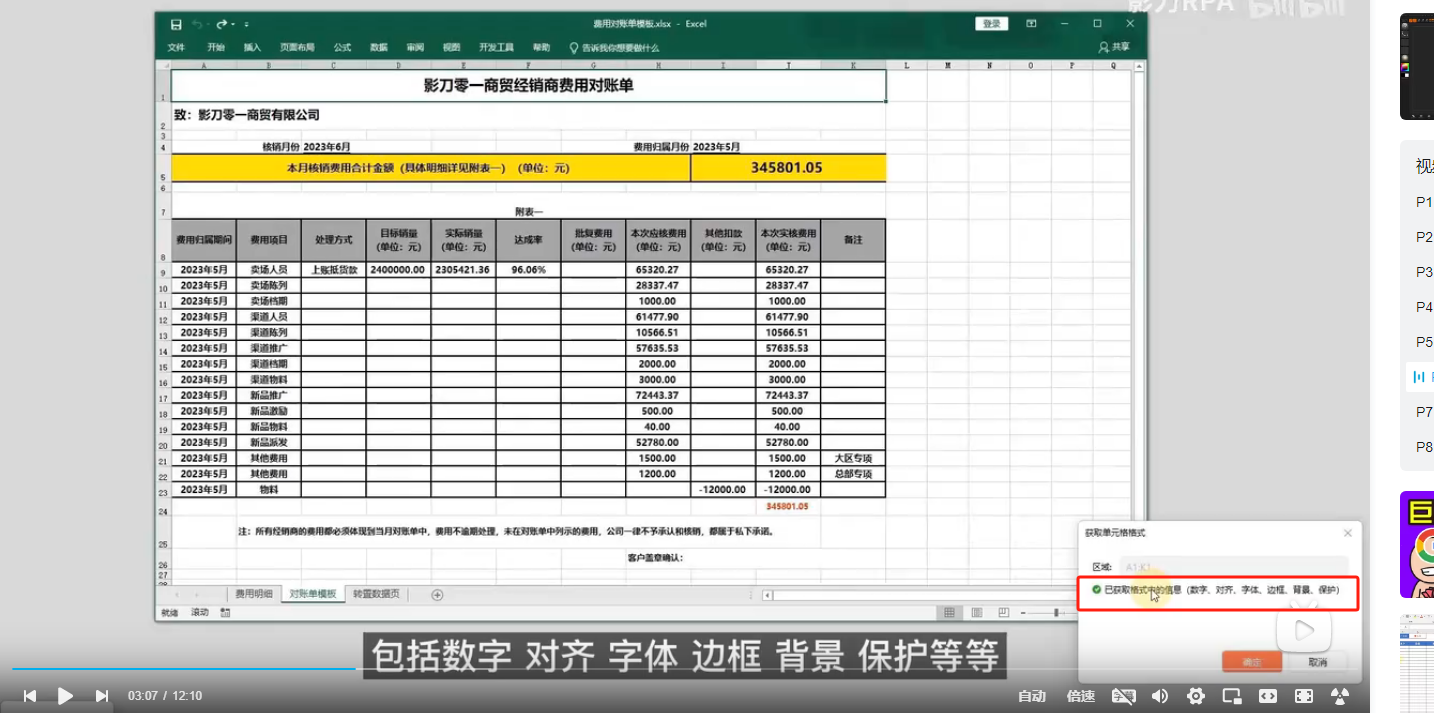This screenshot has width=1434, height=713.
Task: Click the redo arrow in Excel
Action: (221, 24)
